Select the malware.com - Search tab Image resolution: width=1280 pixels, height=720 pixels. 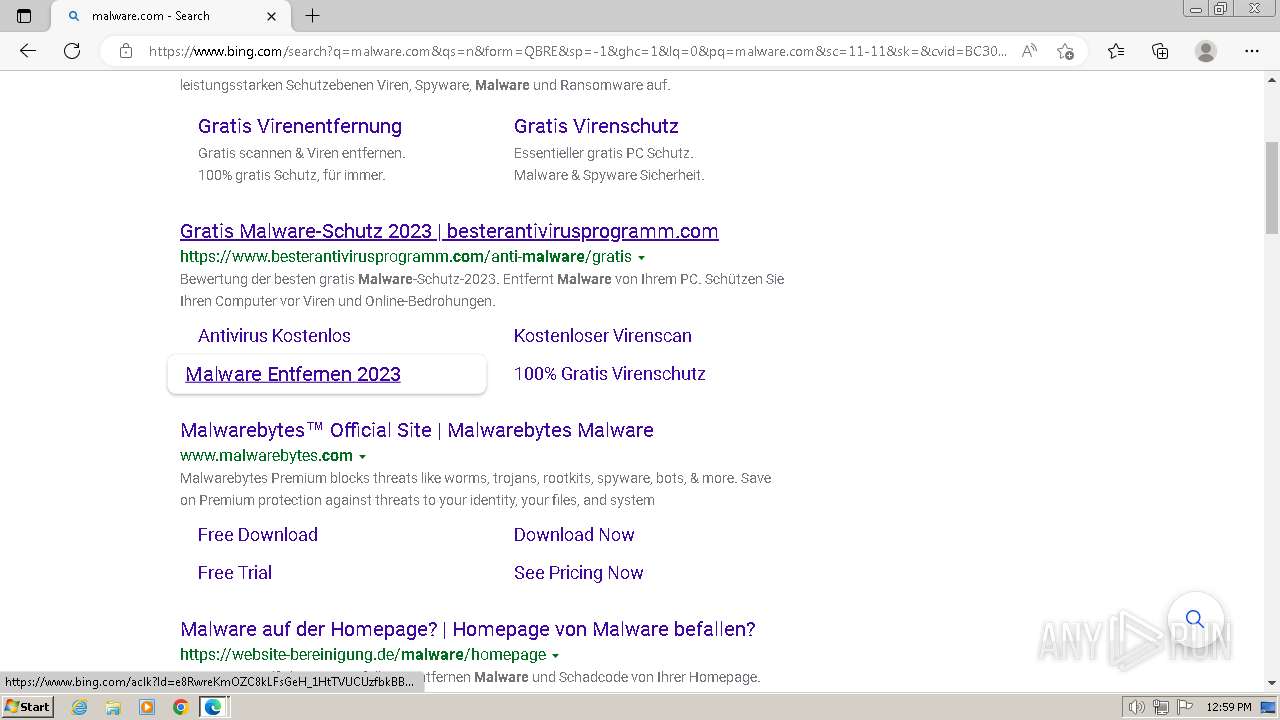click(x=170, y=16)
